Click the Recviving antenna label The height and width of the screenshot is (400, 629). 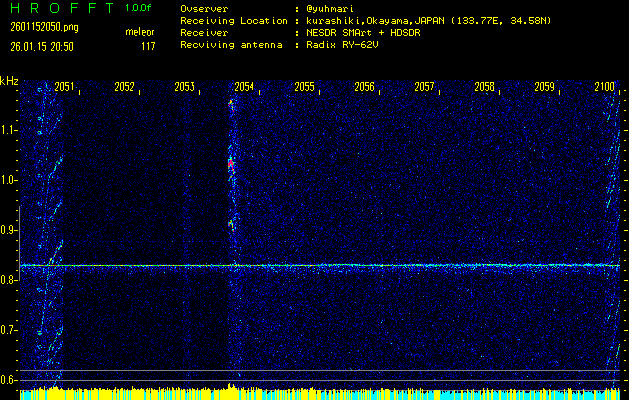coord(231,45)
